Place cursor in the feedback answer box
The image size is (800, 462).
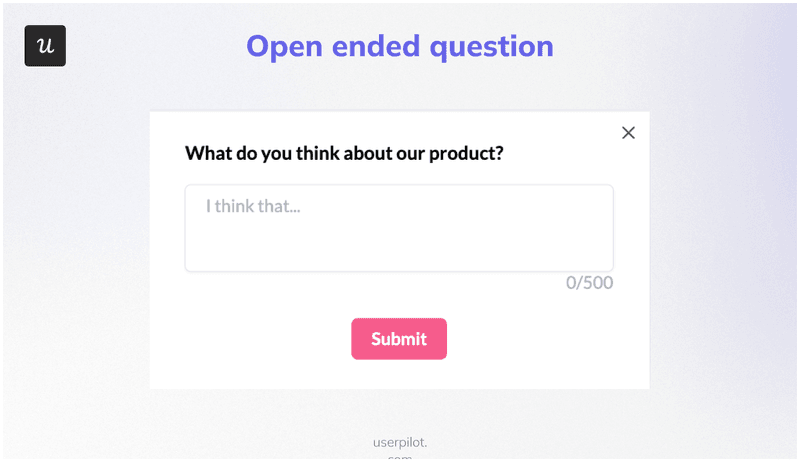(398, 228)
